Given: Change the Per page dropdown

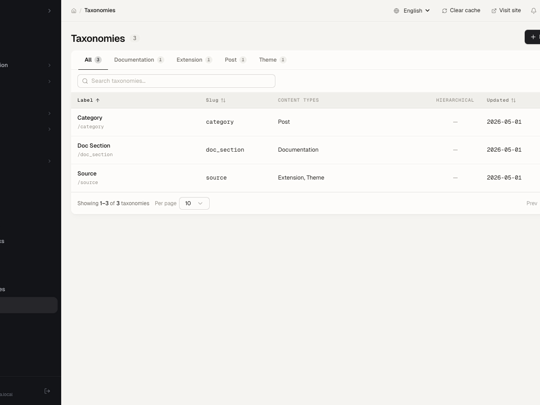Looking at the screenshot, I should point(194,203).
